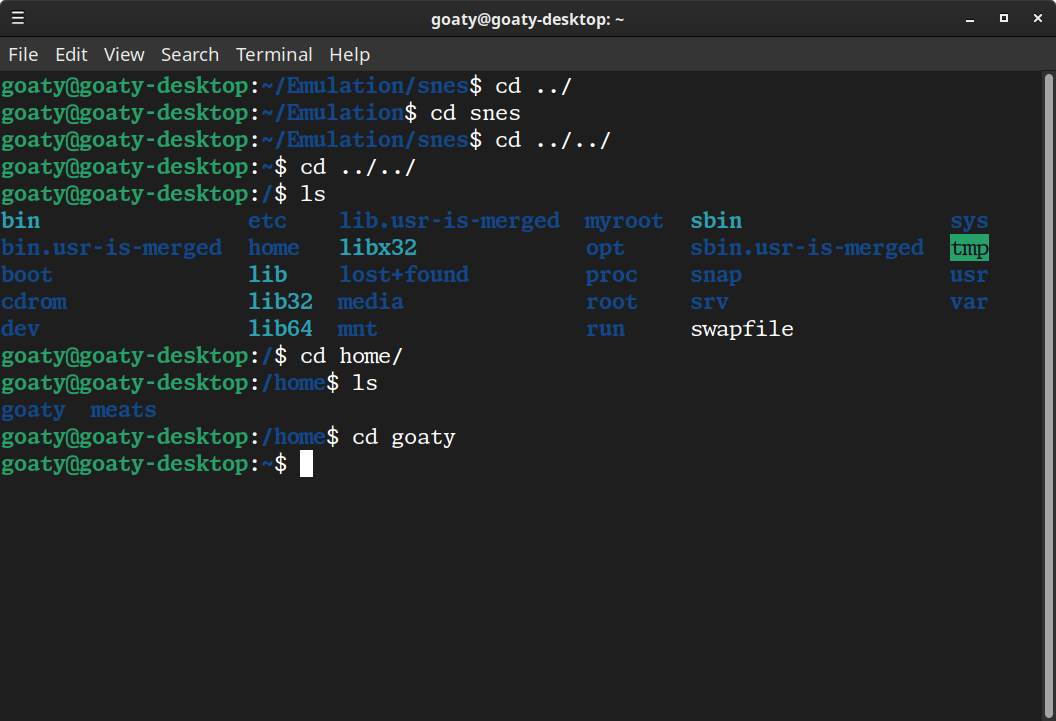Viewport: 1056px width, 721px height.
Task: Click the terminal vertical scrollbar
Action: (x=1049, y=396)
